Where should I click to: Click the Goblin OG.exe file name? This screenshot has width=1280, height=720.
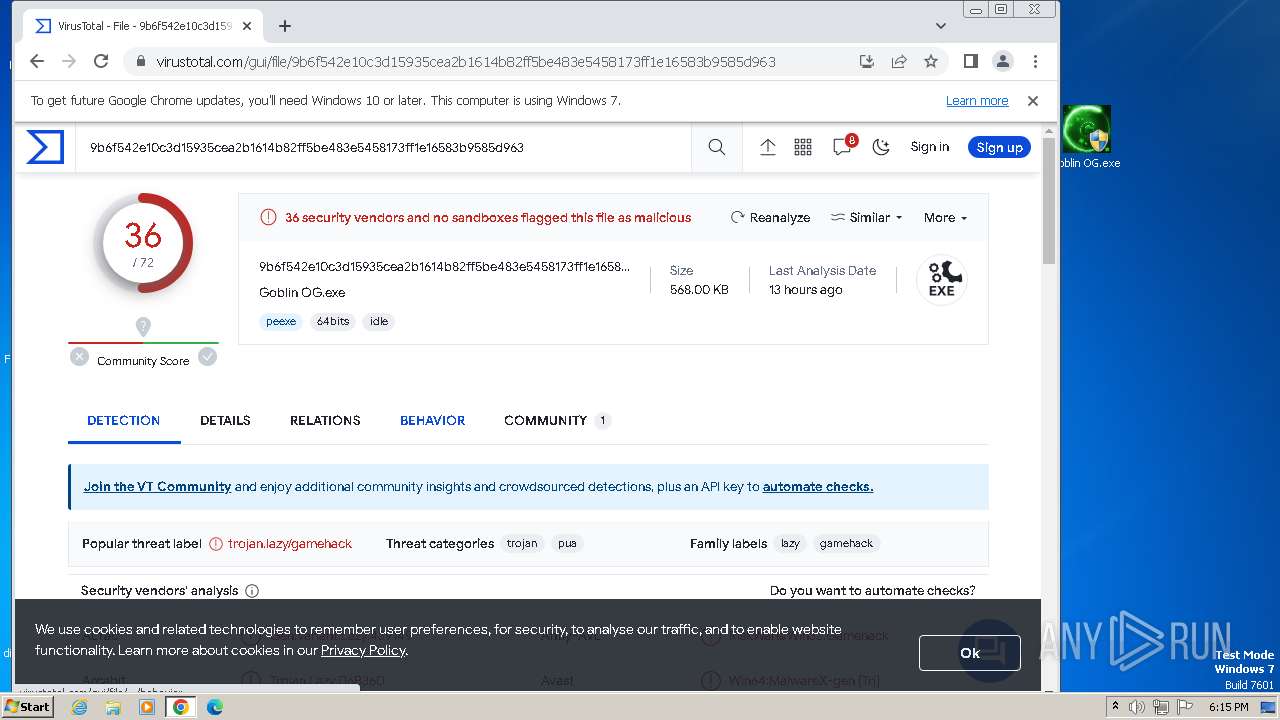coord(302,293)
